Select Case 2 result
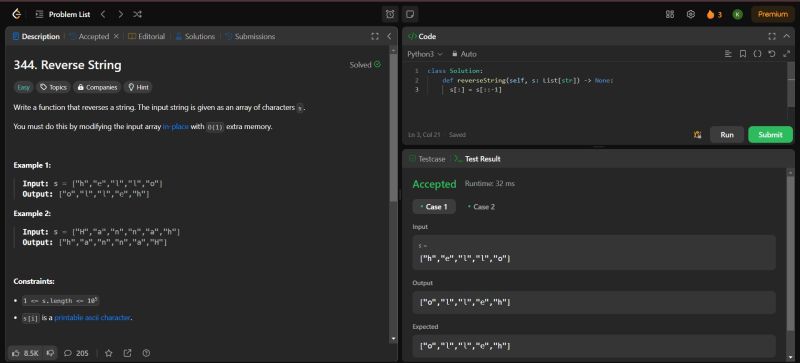 [481, 207]
